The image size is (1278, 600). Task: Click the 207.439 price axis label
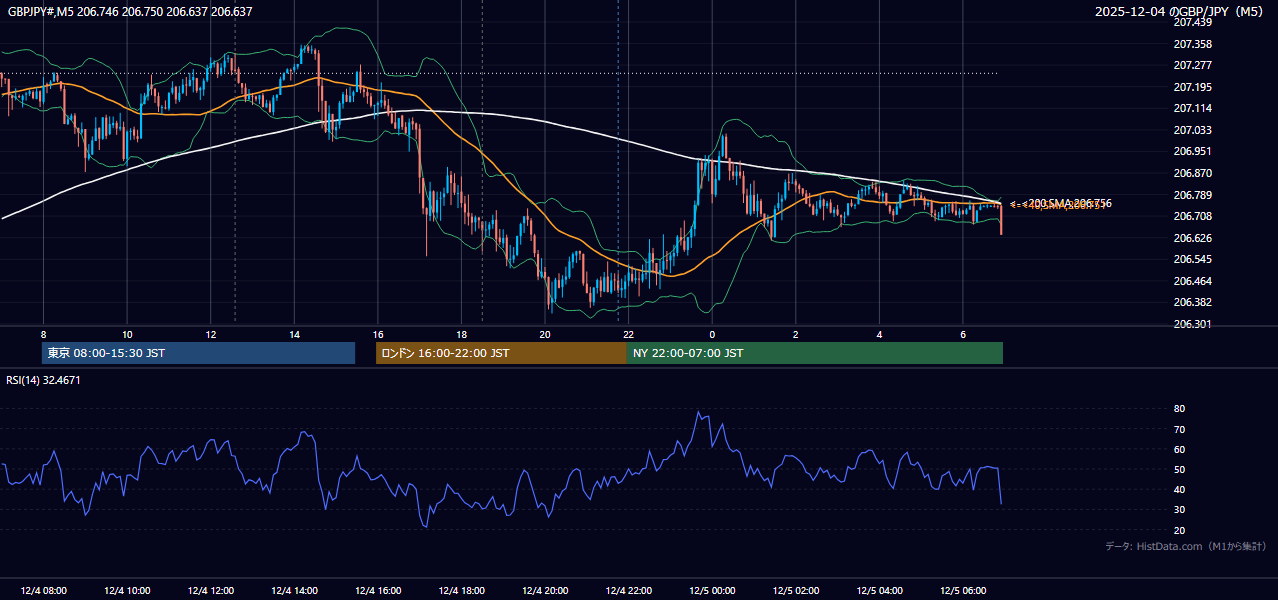coord(1192,22)
